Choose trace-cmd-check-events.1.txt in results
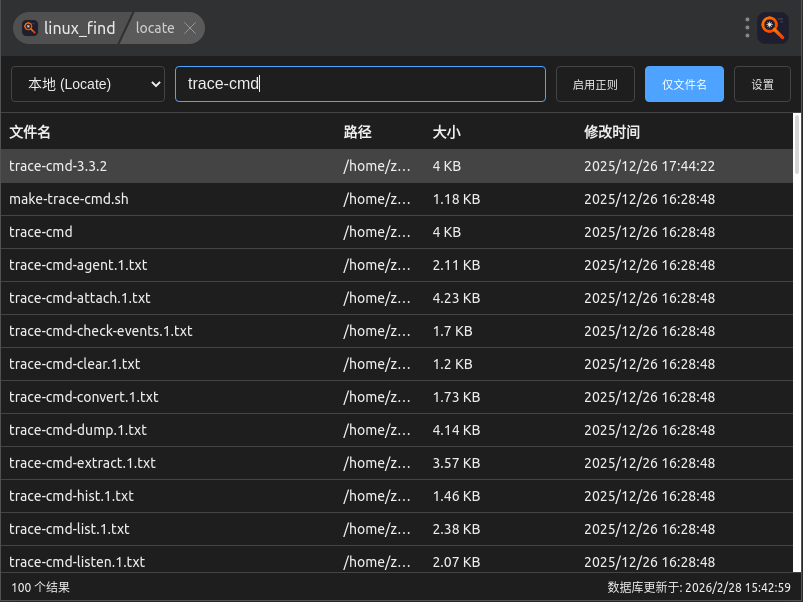The image size is (803, 602). point(100,331)
